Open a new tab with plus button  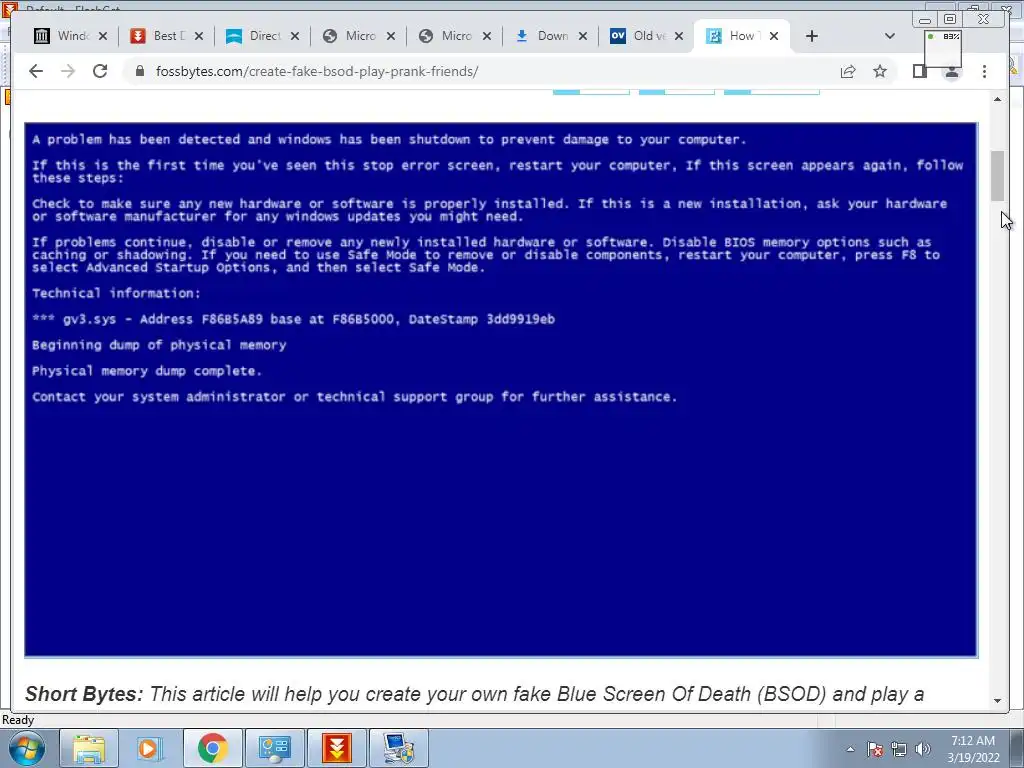811,36
